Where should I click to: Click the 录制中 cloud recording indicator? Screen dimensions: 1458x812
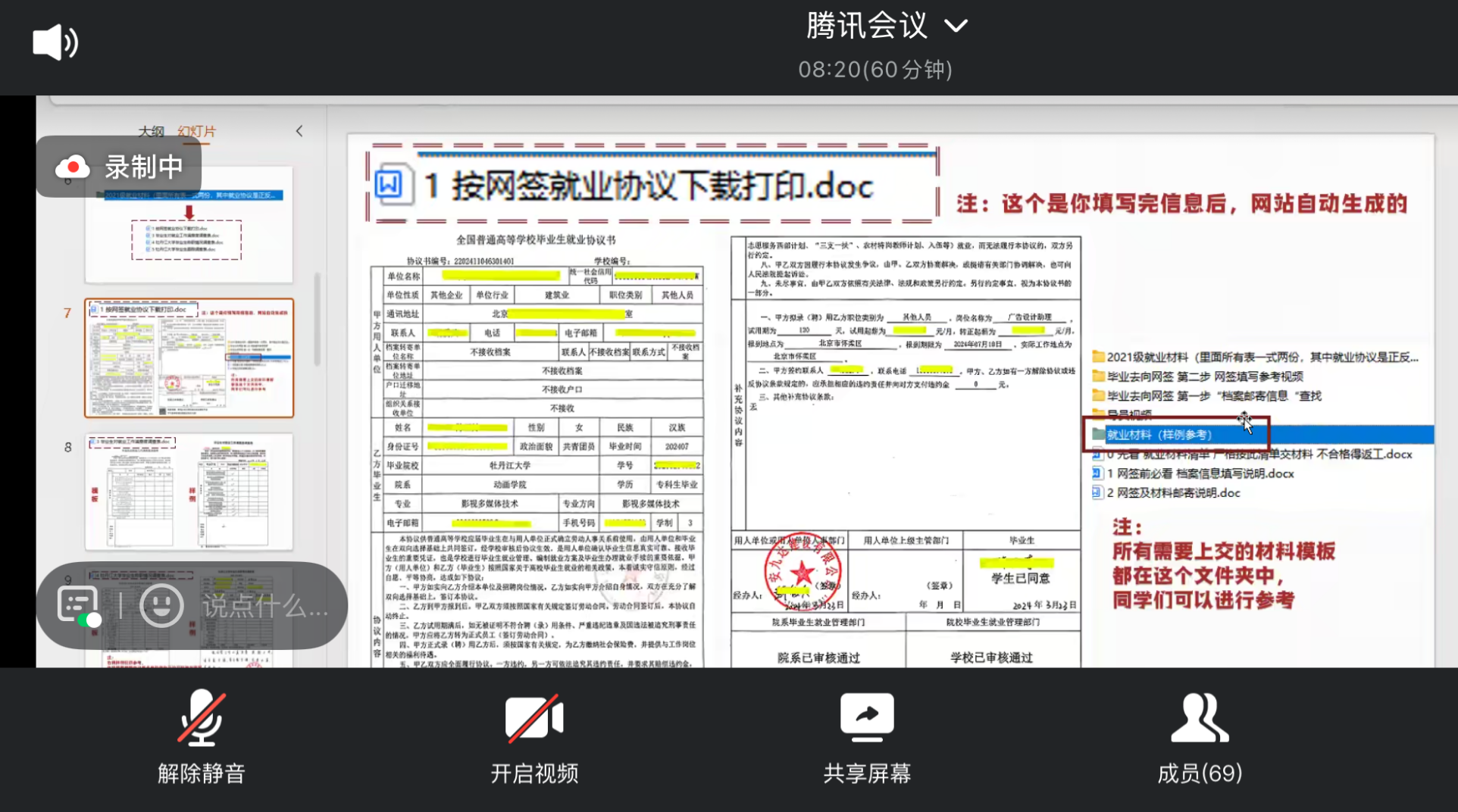[x=120, y=167]
